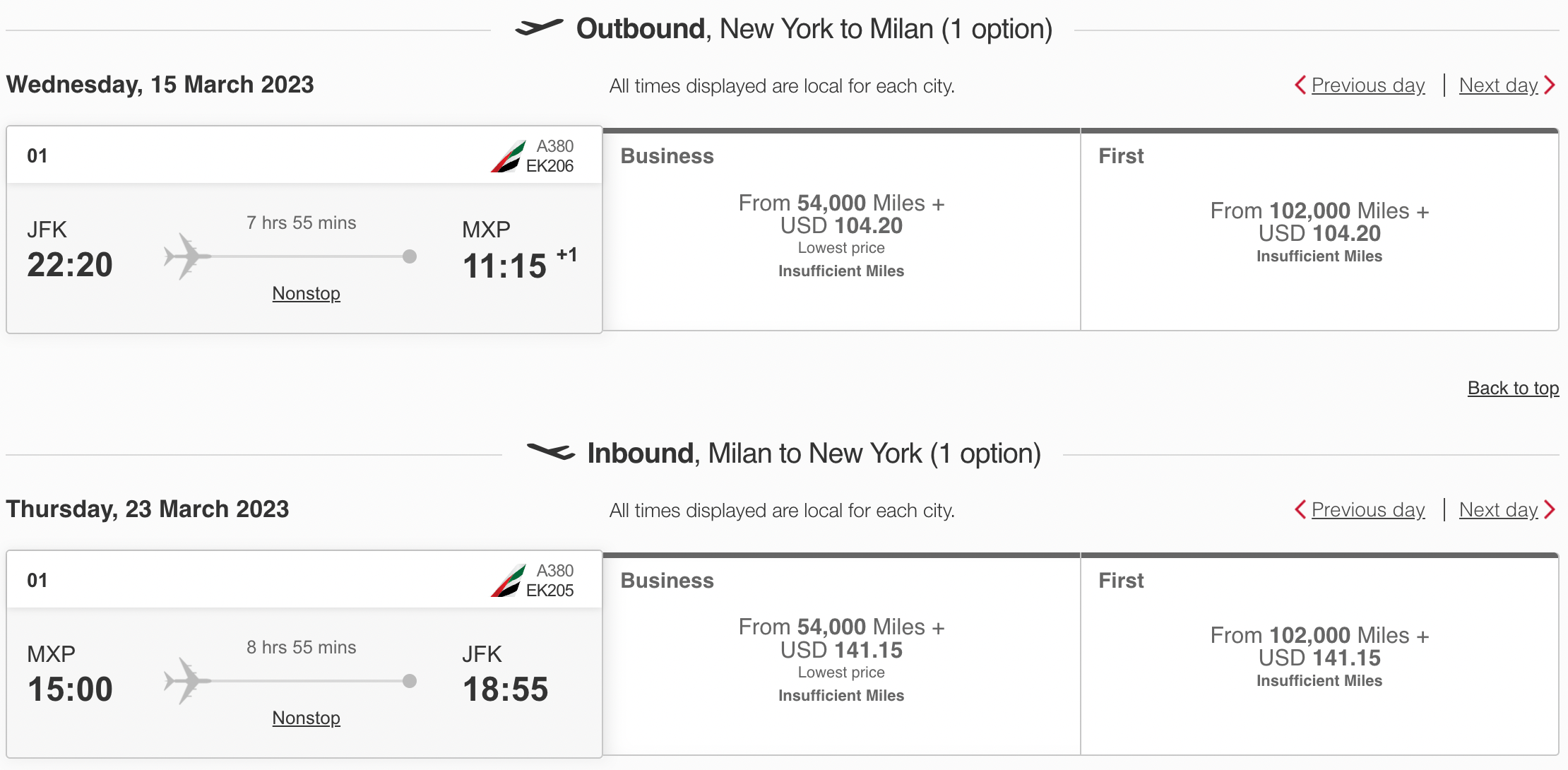
Task: Select the airplane graphic on the MXP–JFK route
Action: (x=185, y=681)
